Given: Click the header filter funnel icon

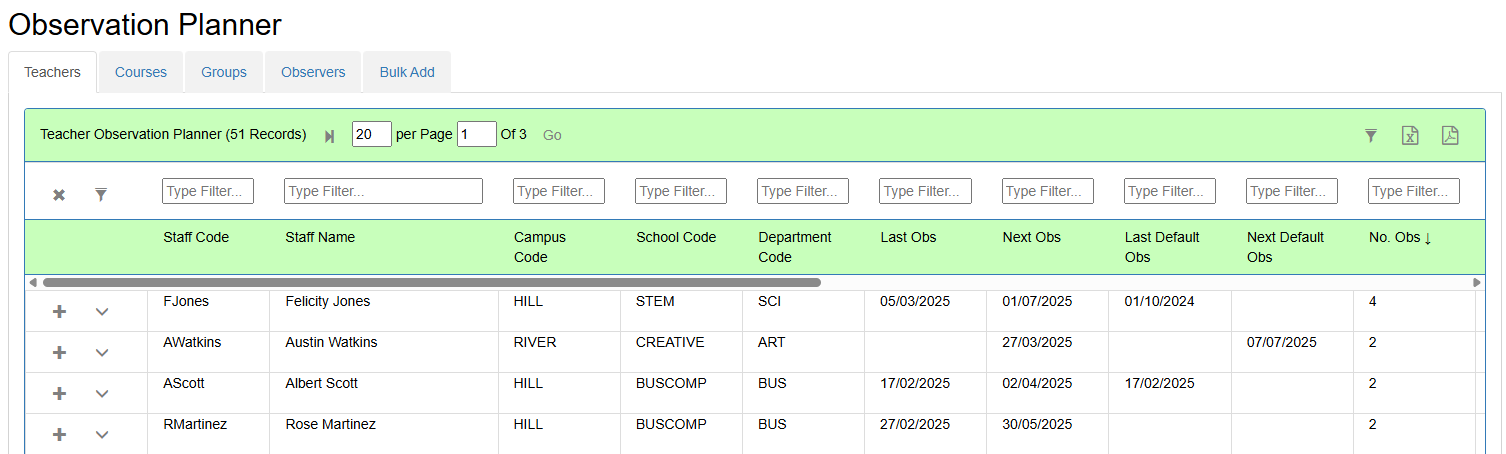Looking at the screenshot, I should [x=1371, y=136].
